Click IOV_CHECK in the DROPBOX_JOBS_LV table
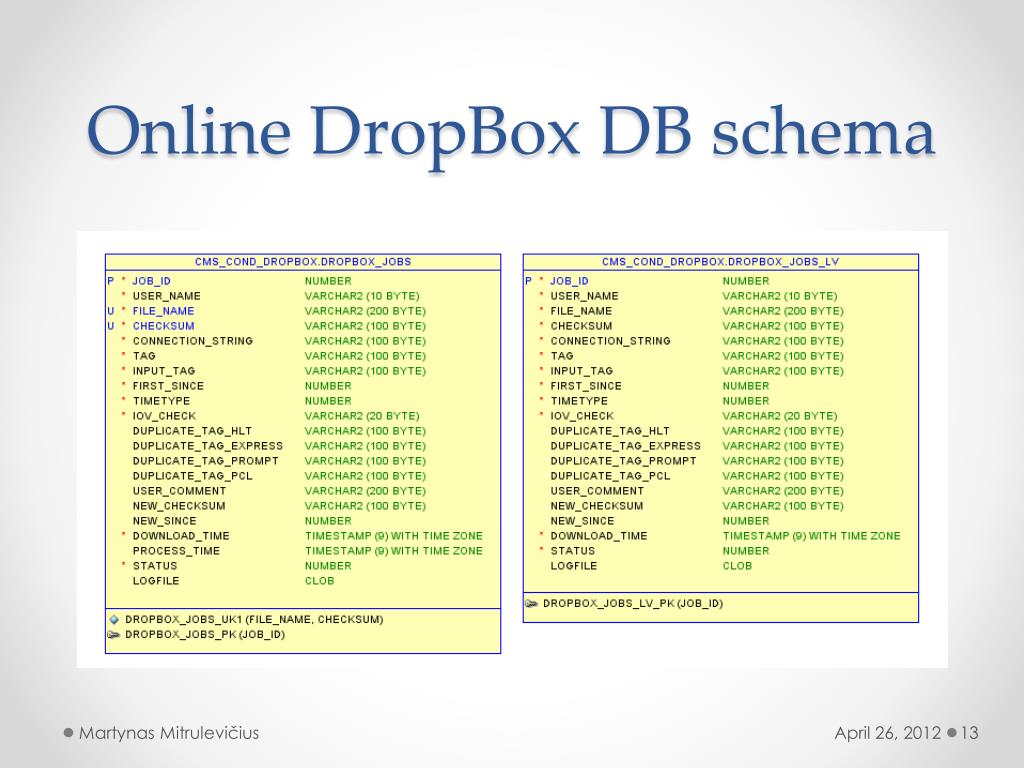 (x=582, y=416)
